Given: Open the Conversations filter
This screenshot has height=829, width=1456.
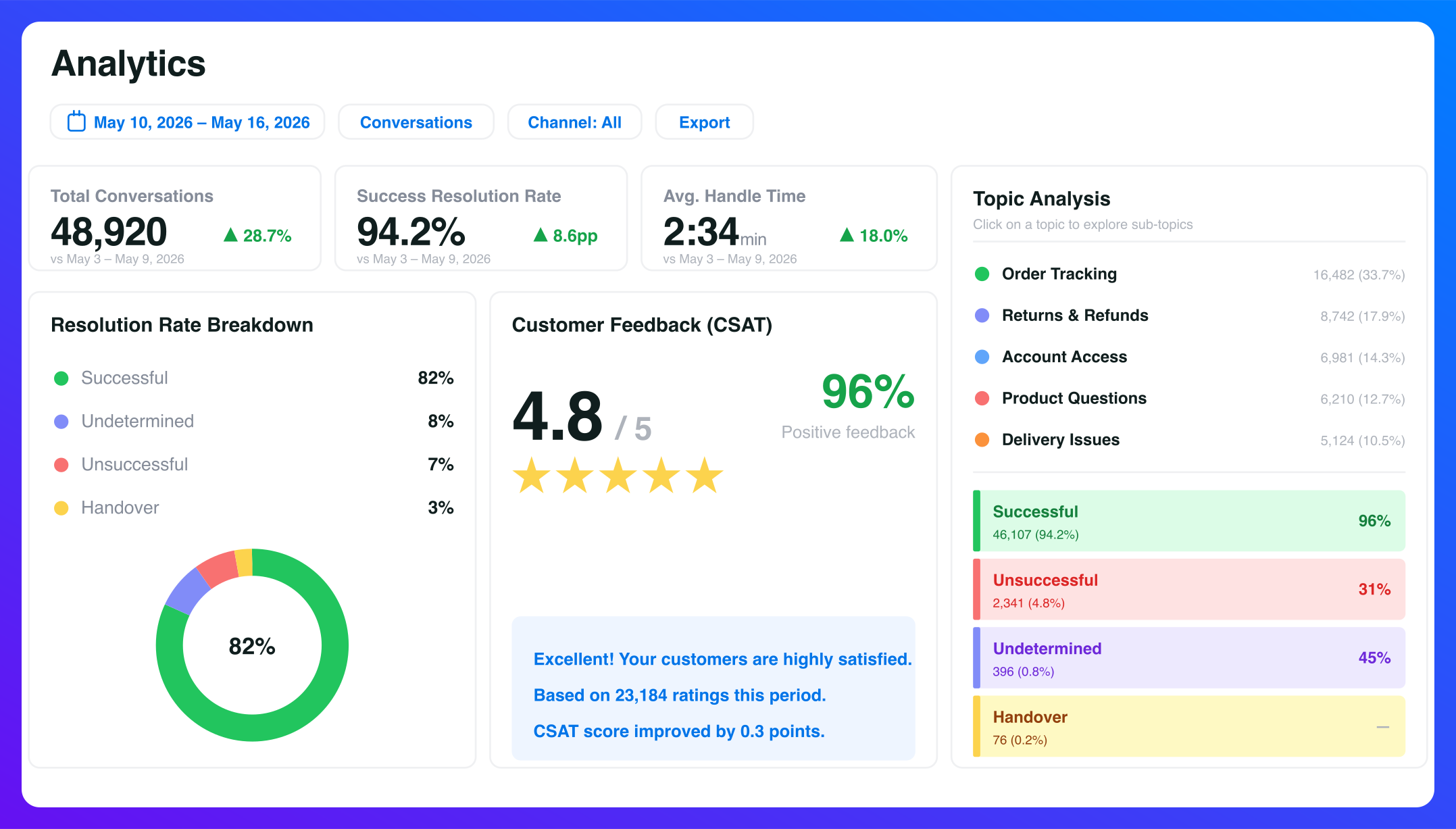Looking at the screenshot, I should pyautogui.click(x=416, y=122).
